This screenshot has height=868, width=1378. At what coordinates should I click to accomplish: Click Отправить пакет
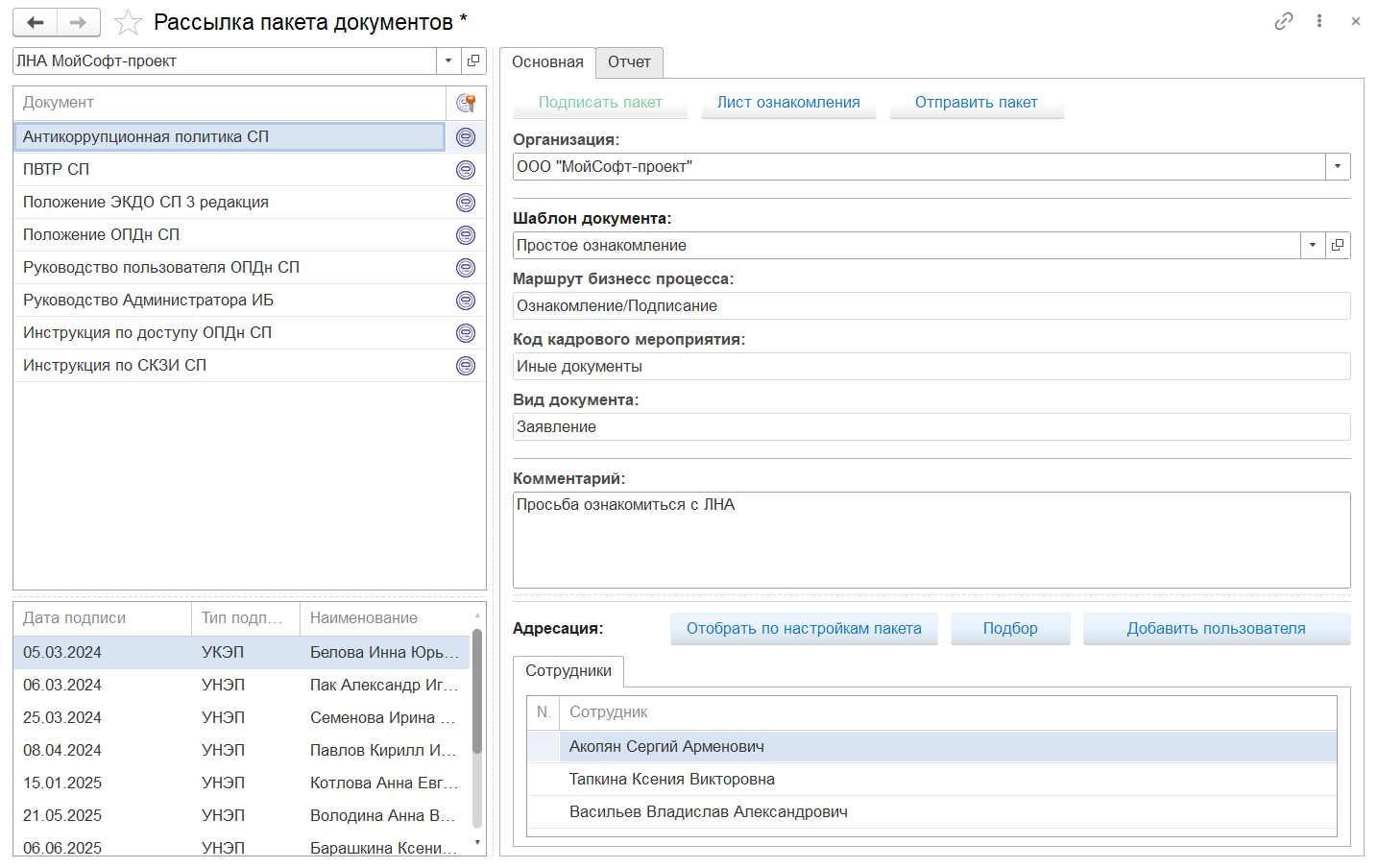(x=977, y=103)
